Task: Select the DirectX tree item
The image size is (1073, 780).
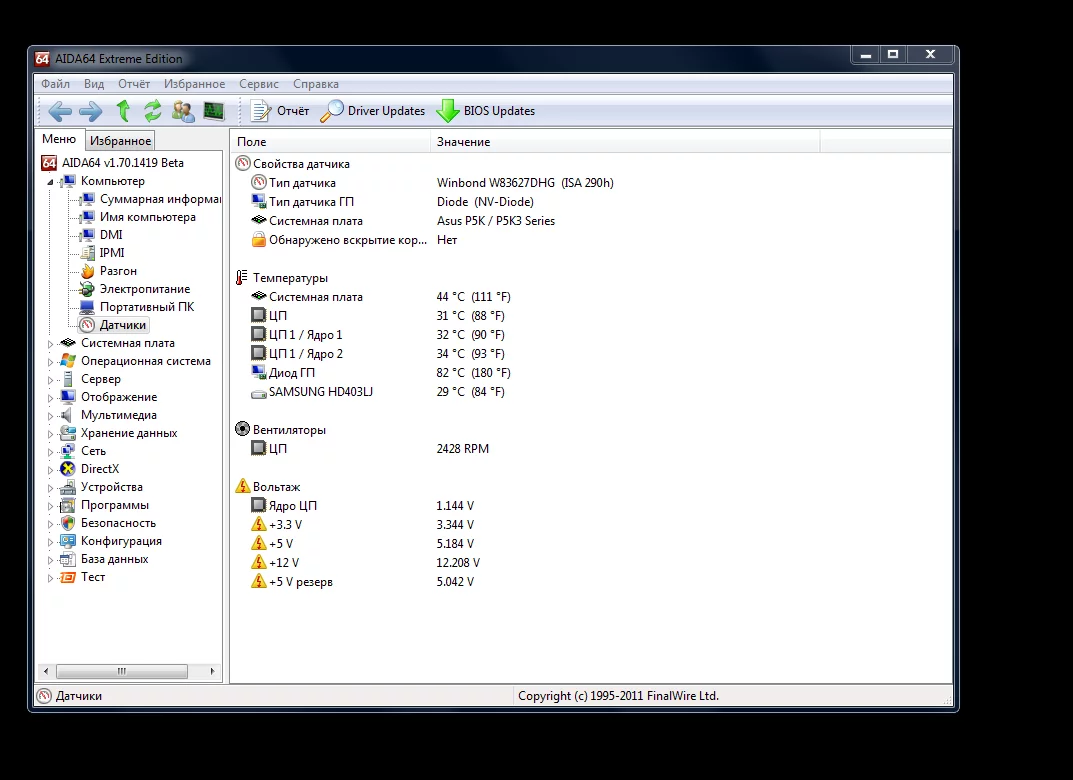Action: click(99, 469)
